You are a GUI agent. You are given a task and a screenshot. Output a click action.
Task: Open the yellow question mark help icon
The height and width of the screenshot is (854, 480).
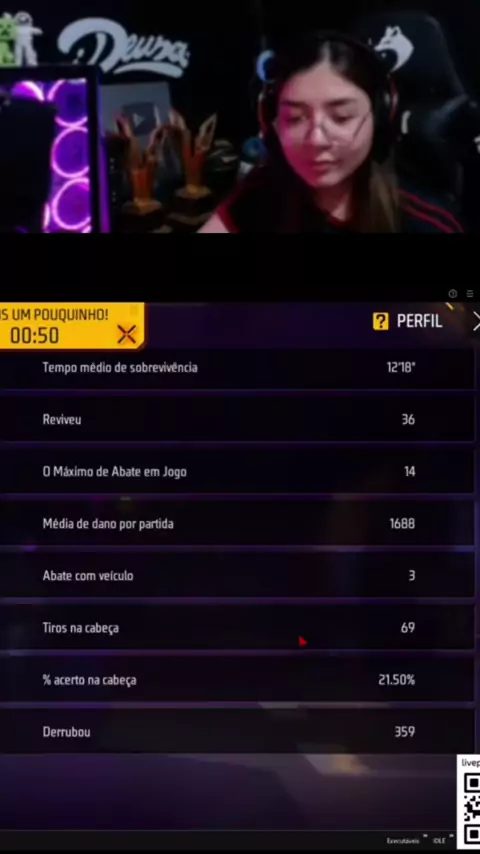(380, 321)
